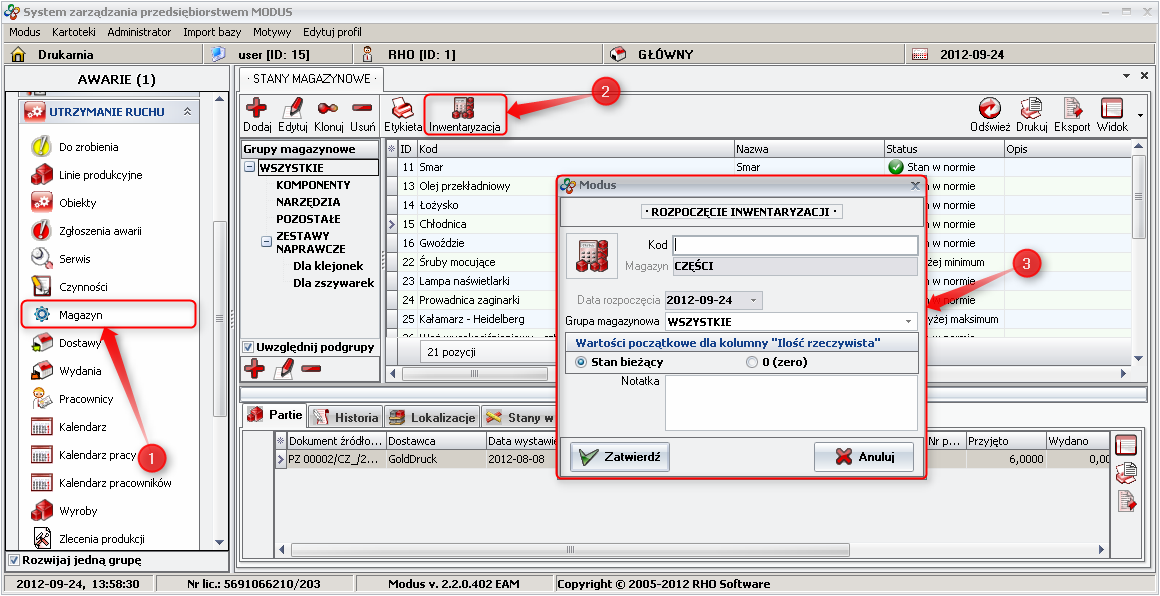Switch to the Historia tab
Screen dimensions: 1160x596
(345, 417)
